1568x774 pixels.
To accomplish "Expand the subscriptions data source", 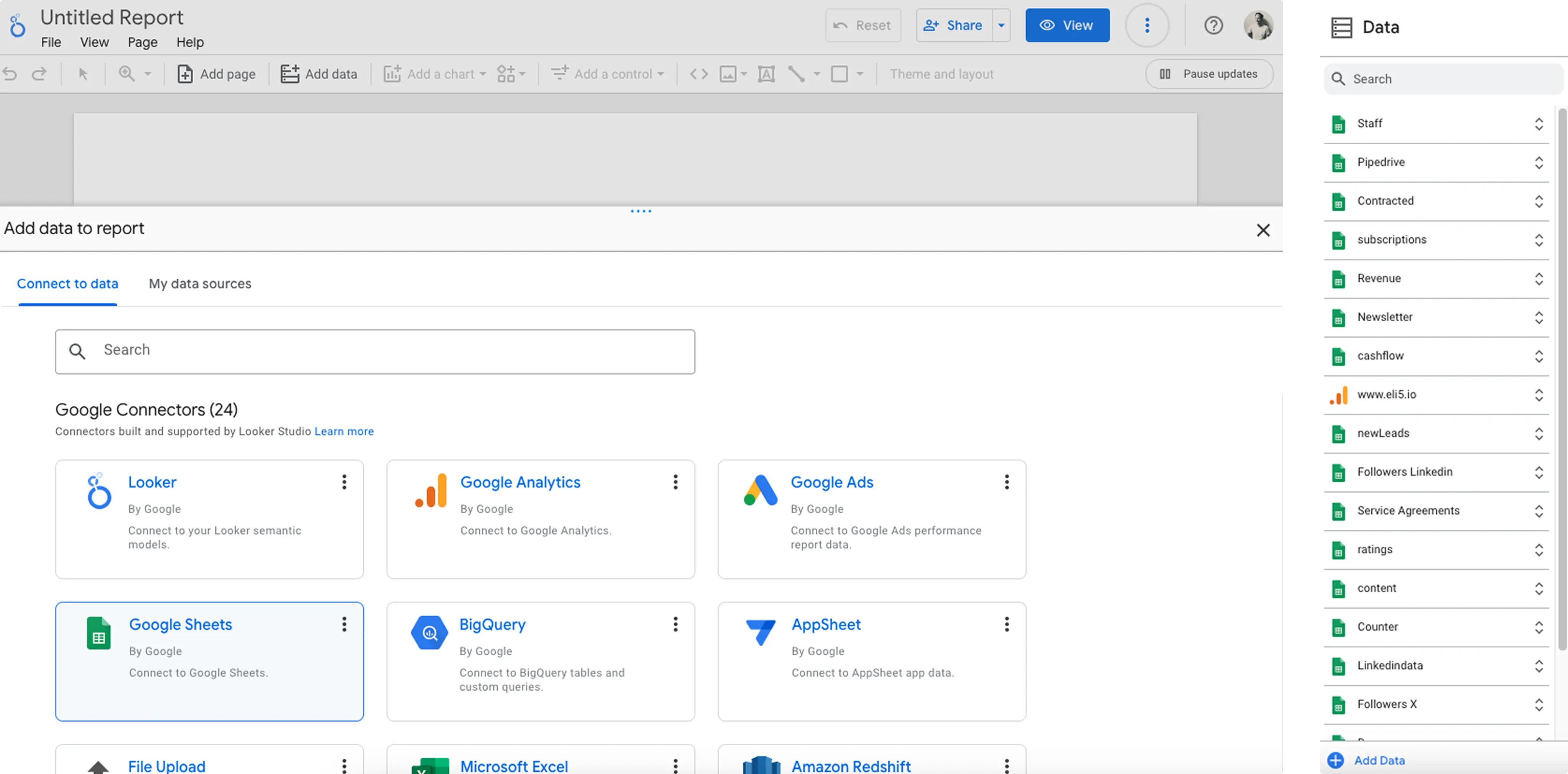I will coord(1539,240).
